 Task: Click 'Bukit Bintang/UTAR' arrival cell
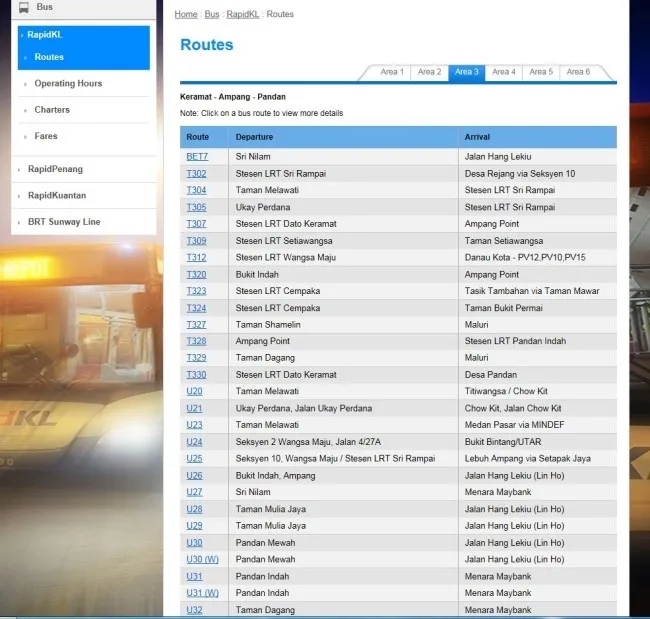click(x=503, y=442)
